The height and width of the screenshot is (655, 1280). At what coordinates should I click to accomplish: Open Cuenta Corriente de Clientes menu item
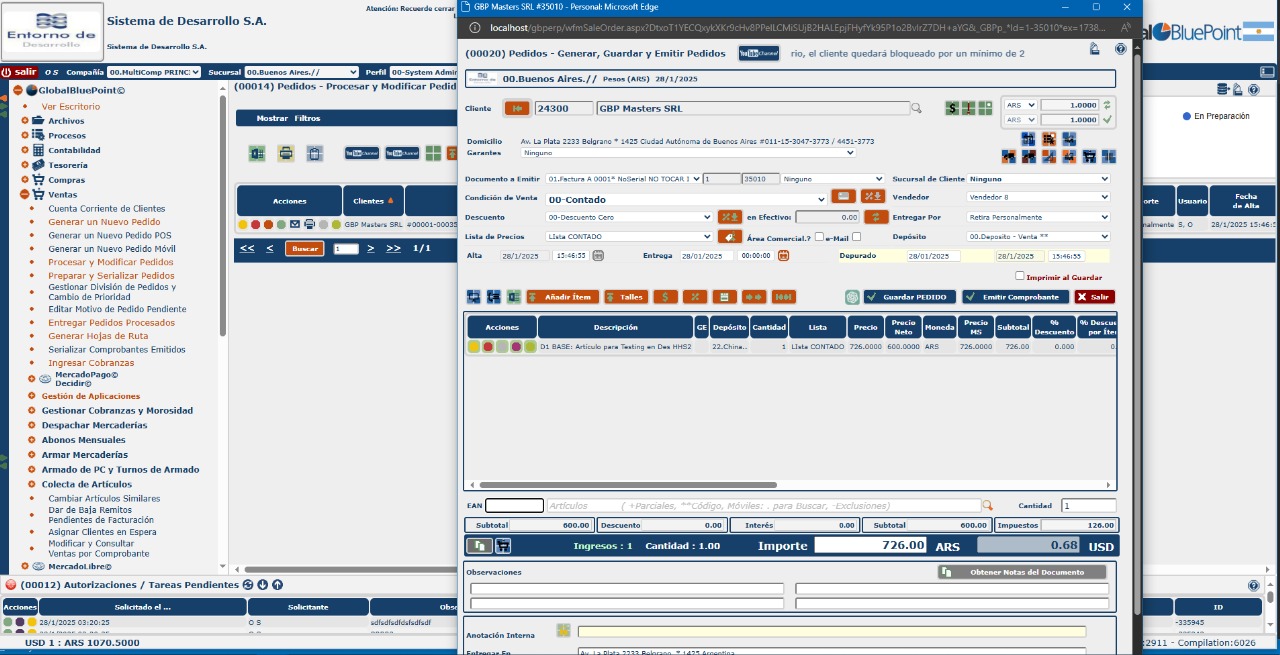click(x=107, y=208)
